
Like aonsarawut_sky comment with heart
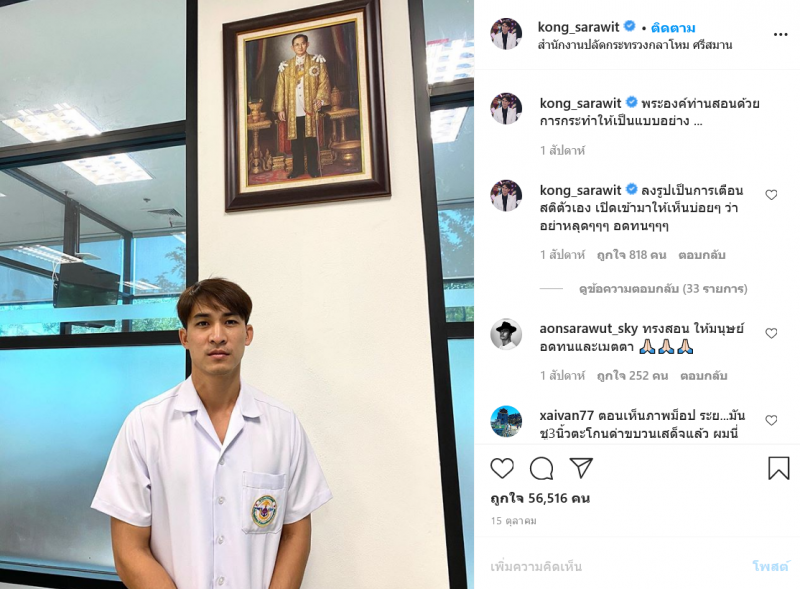tap(771, 333)
